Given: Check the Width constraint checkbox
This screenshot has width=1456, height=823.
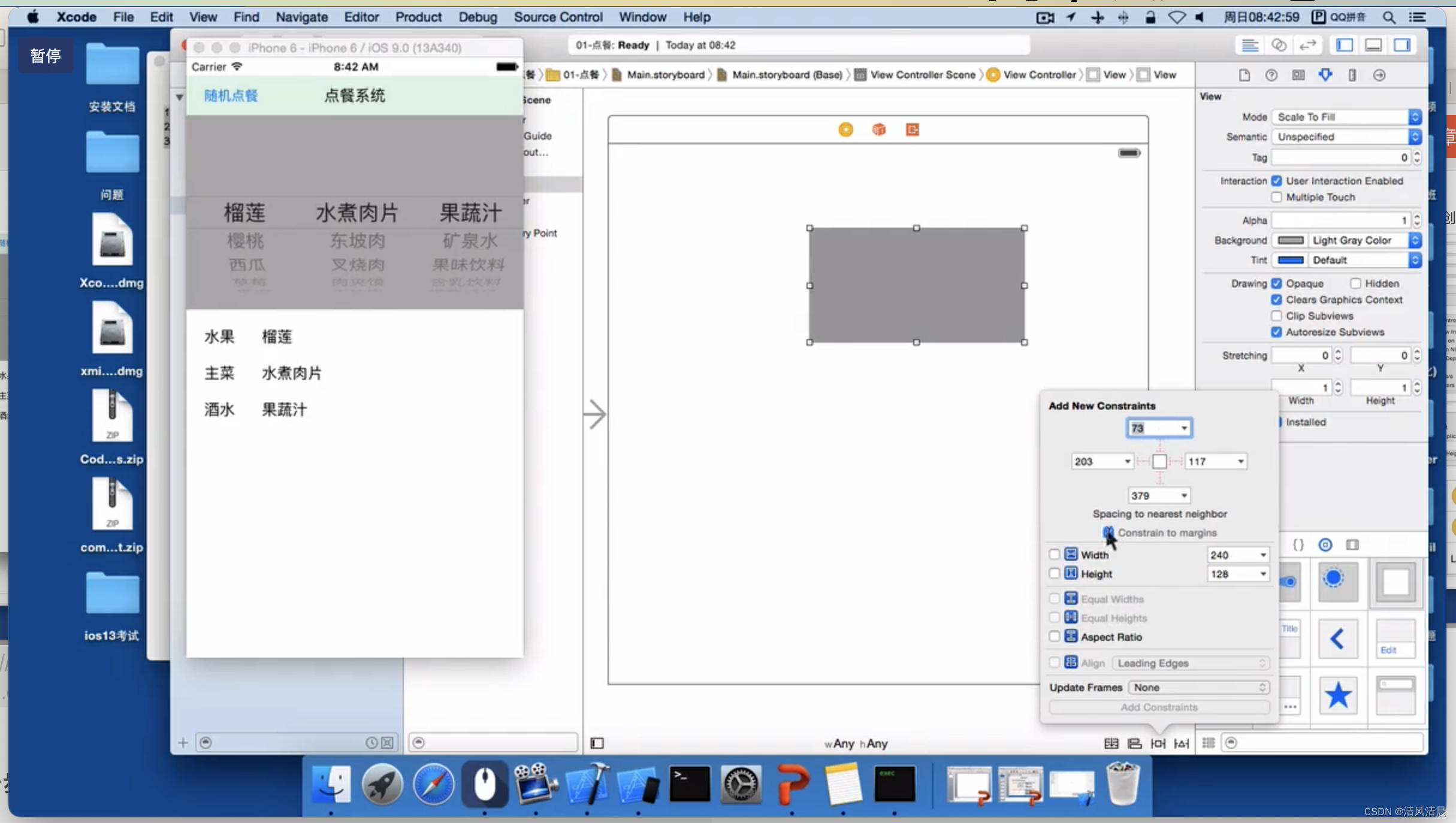Looking at the screenshot, I should (1054, 555).
